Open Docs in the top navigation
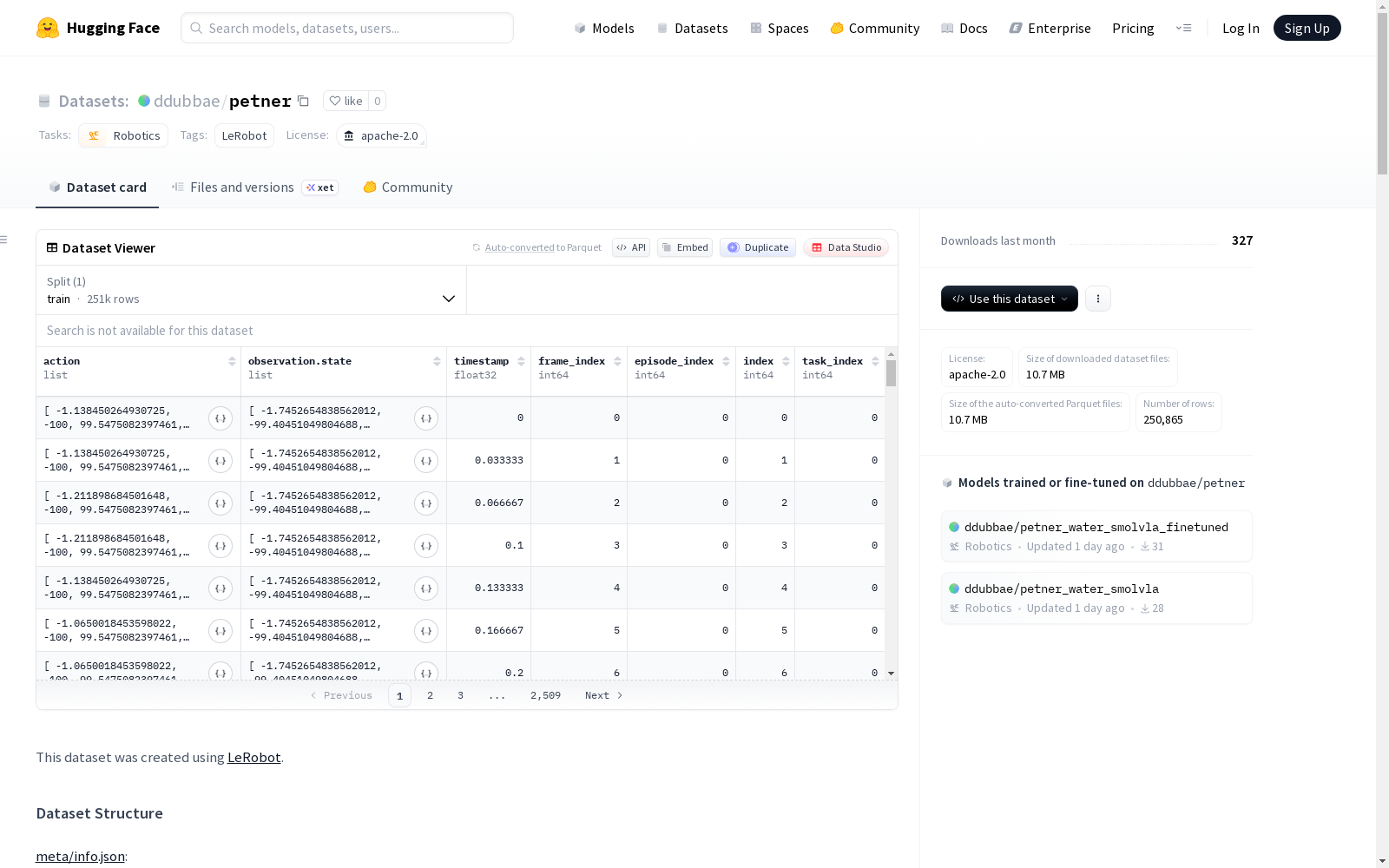 (x=964, y=28)
